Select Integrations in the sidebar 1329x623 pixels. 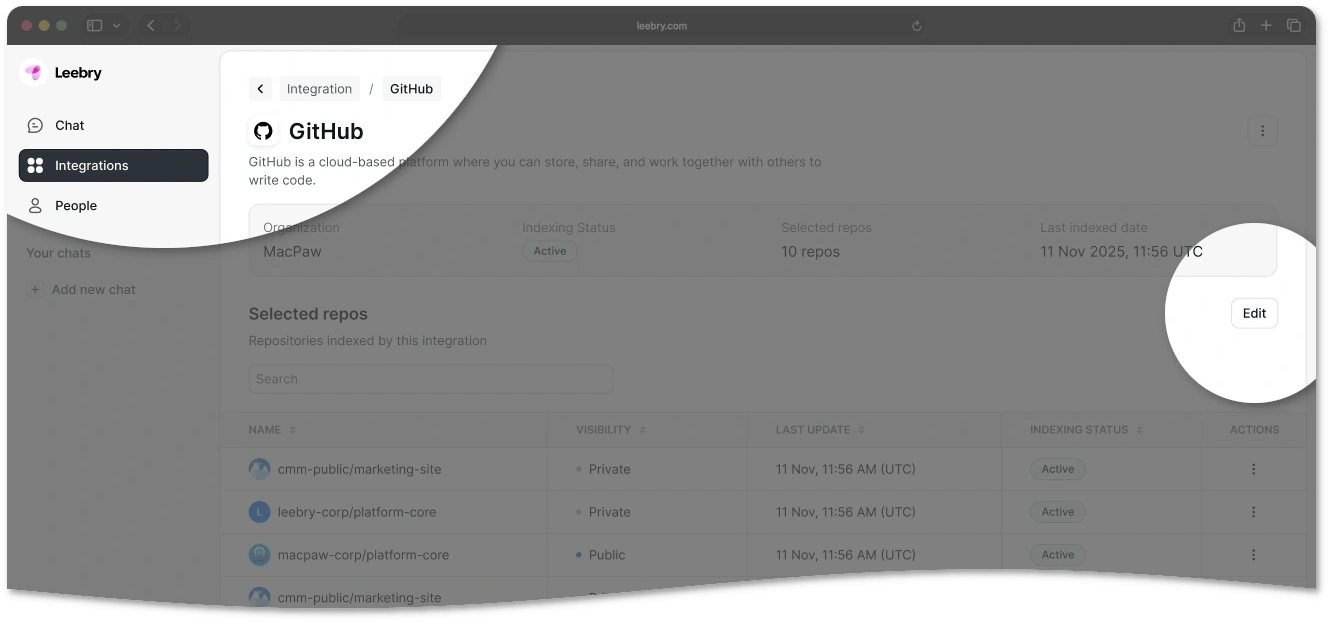pyautogui.click(x=113, y=165)
